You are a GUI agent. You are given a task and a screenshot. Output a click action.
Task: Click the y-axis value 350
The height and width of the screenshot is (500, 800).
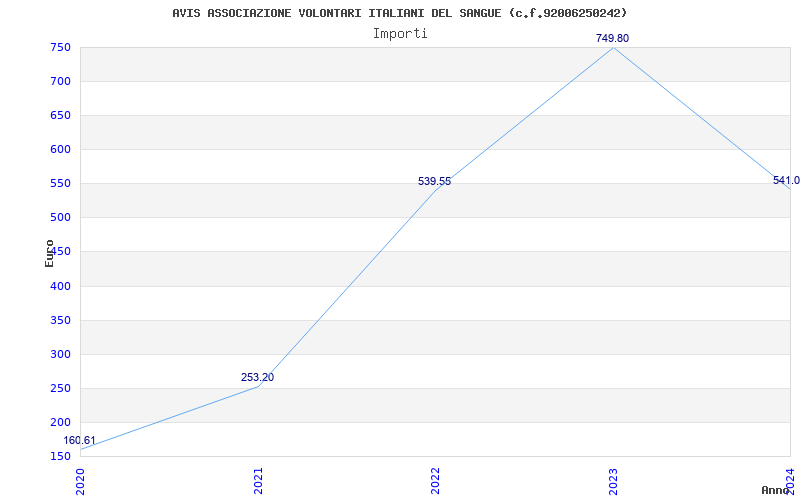coord(60,320)
